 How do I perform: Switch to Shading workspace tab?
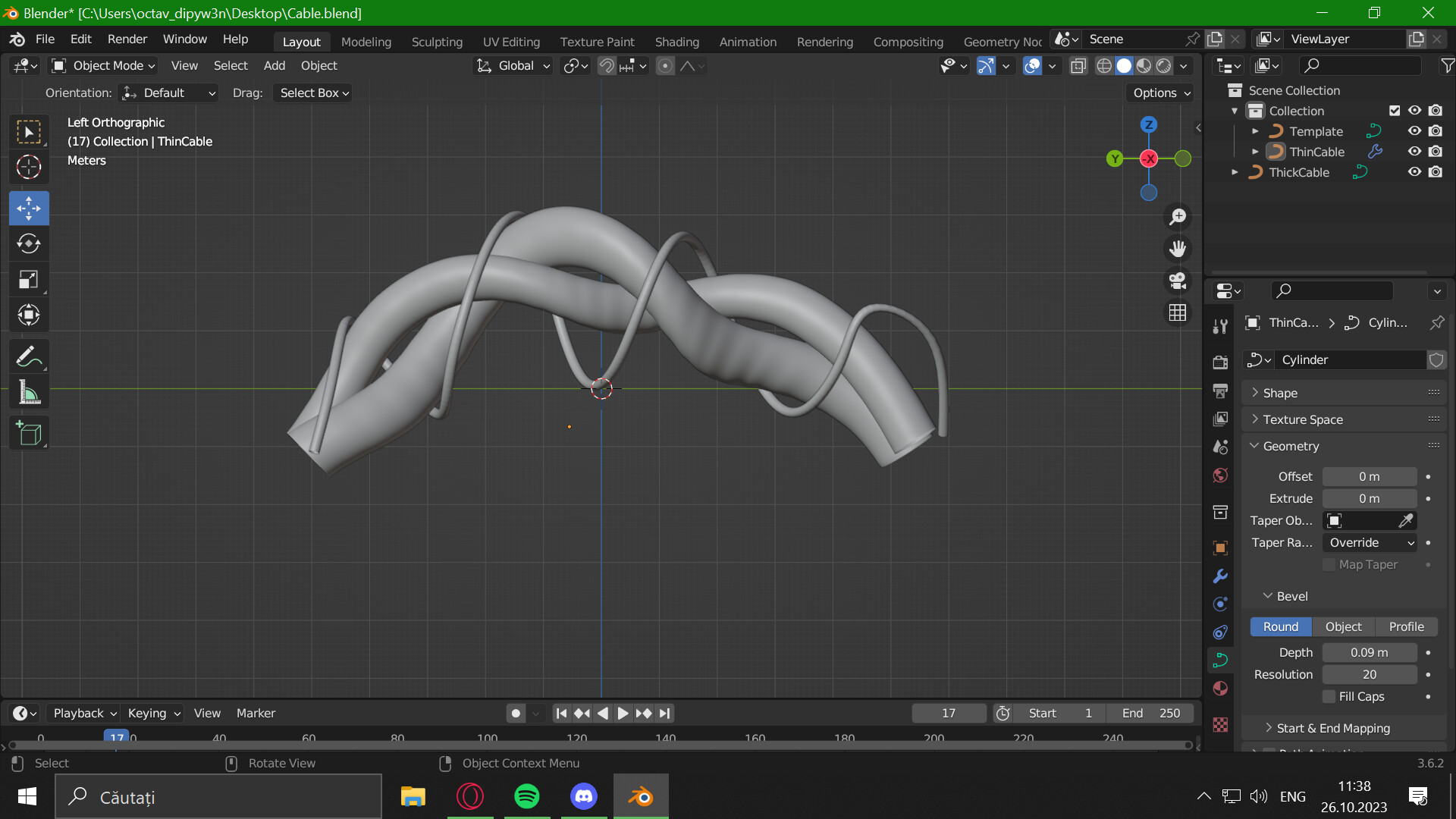tap(676, 42)
